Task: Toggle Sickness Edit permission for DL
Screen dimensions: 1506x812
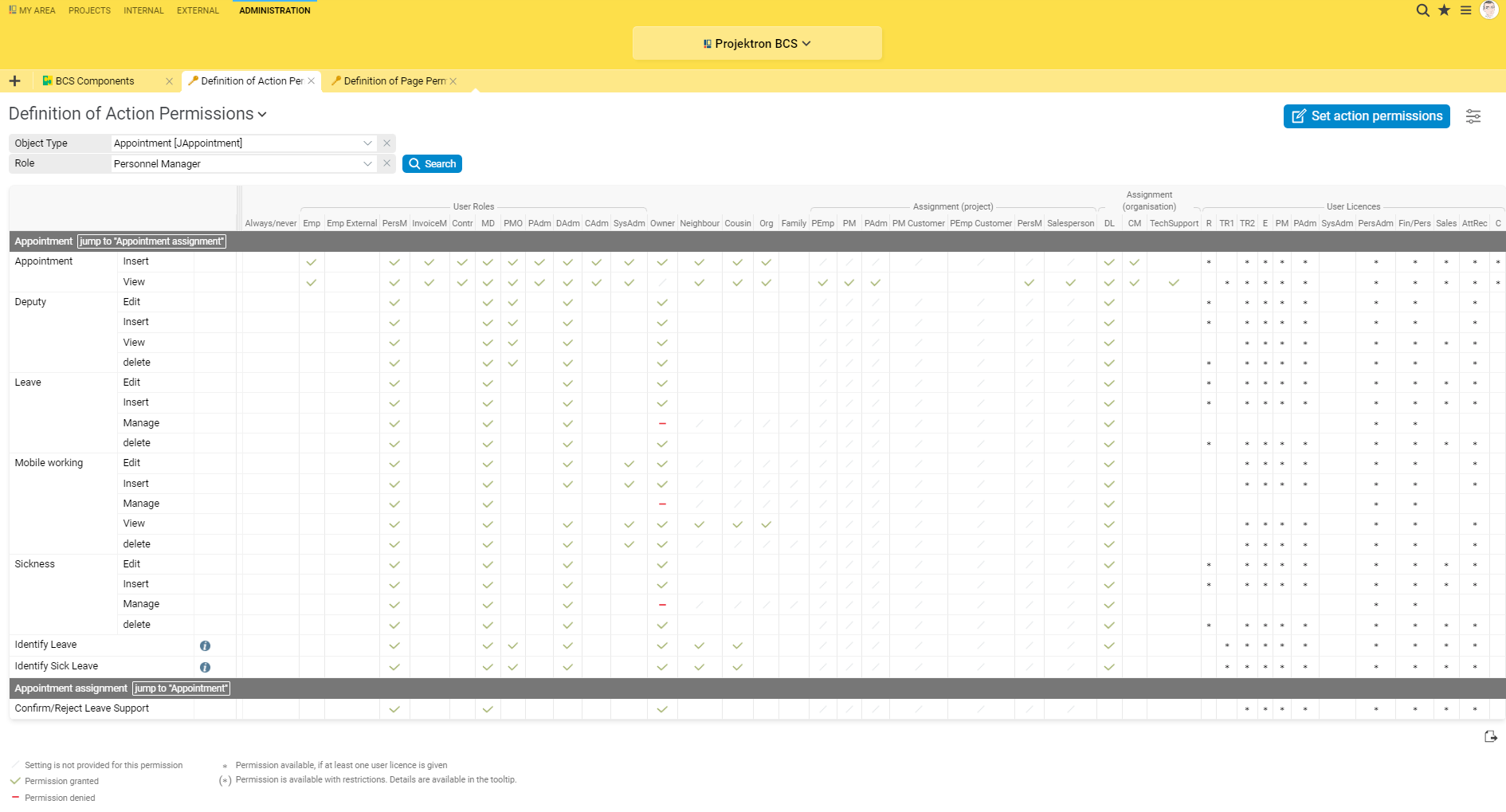Action: tap(1109, 565)
